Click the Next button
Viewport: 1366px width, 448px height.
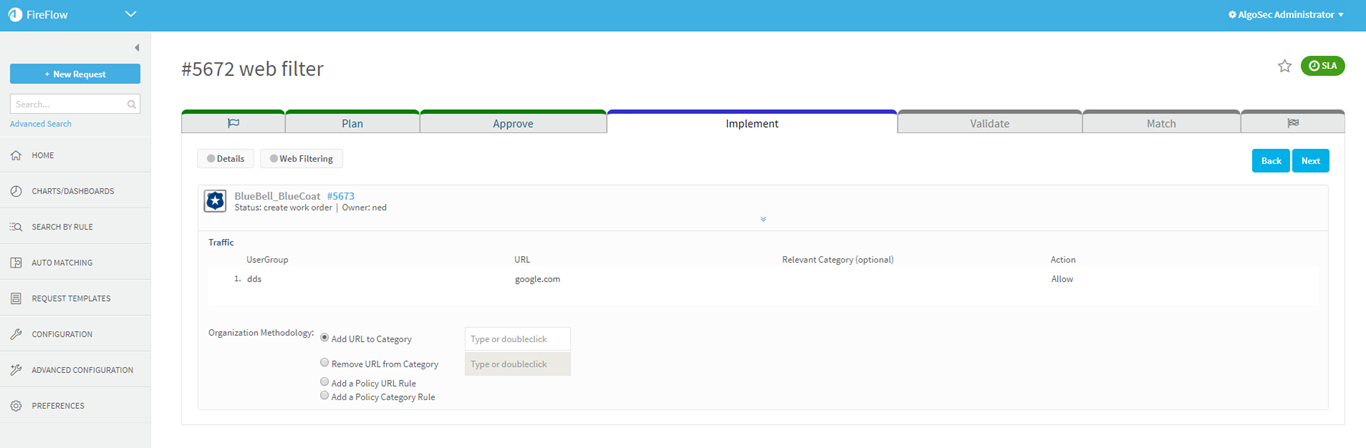point(1310,161)
